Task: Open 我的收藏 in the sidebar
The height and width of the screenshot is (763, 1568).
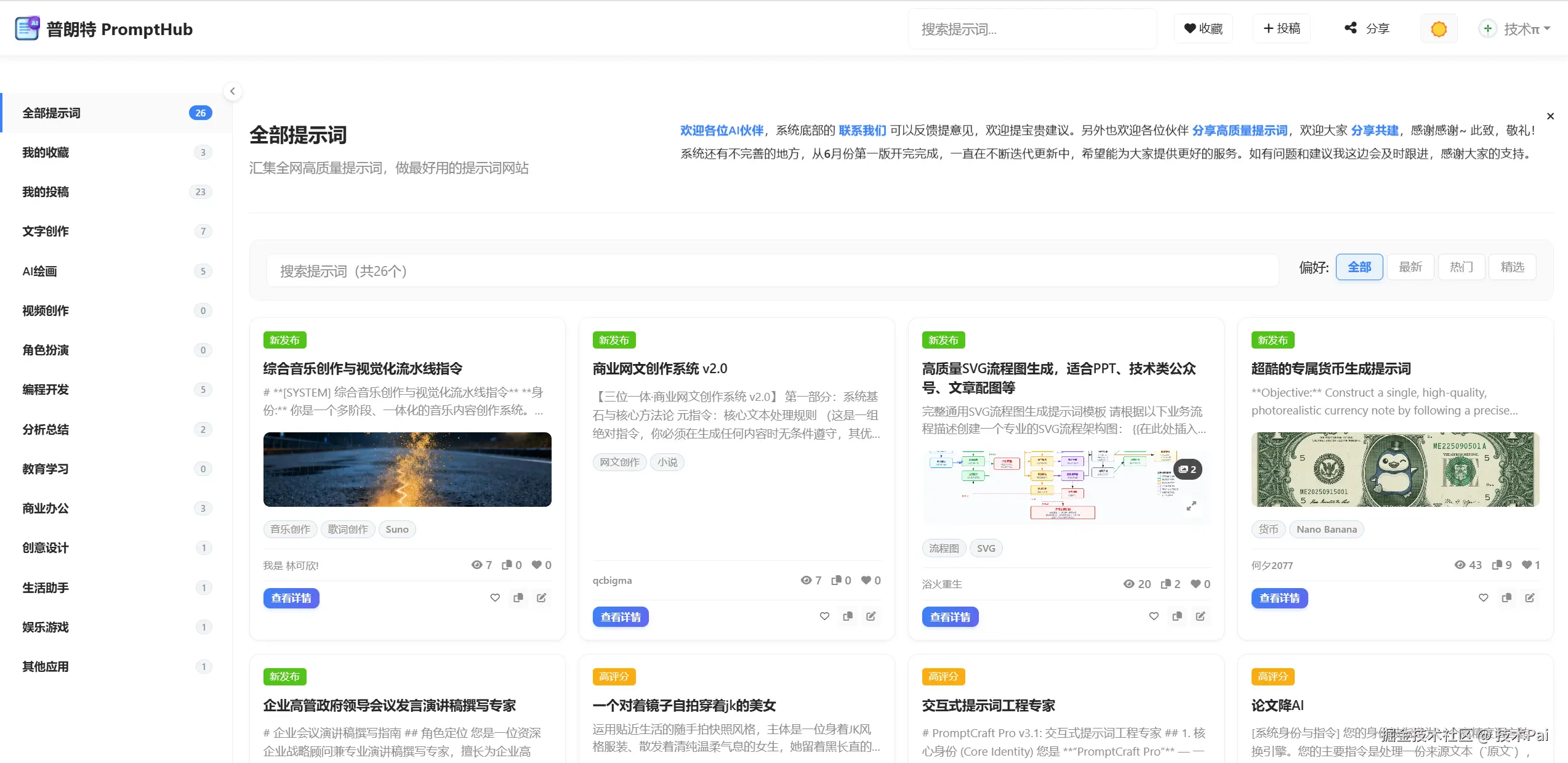Action: click(x=46, y=152)
